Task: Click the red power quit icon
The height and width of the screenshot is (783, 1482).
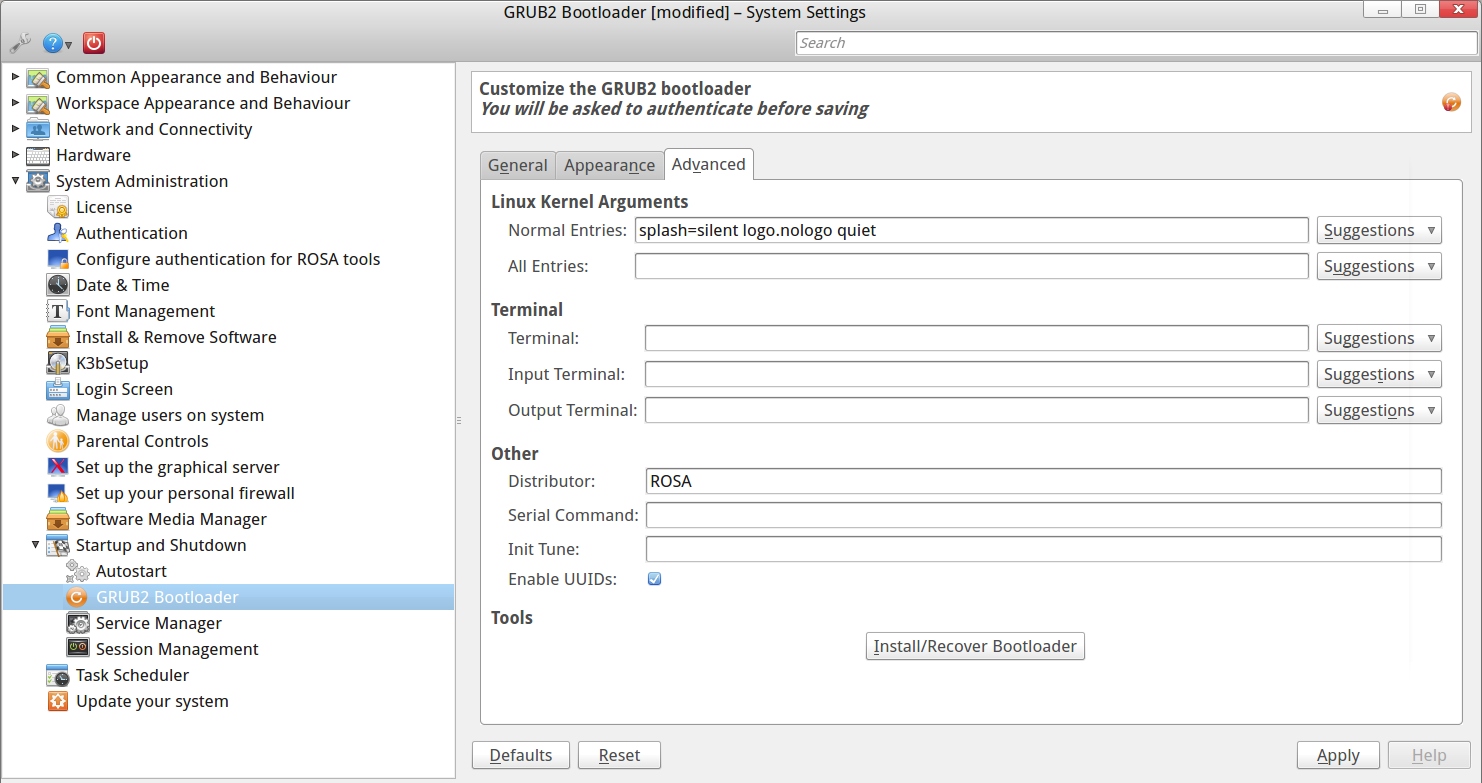Action: coord(94,43)
